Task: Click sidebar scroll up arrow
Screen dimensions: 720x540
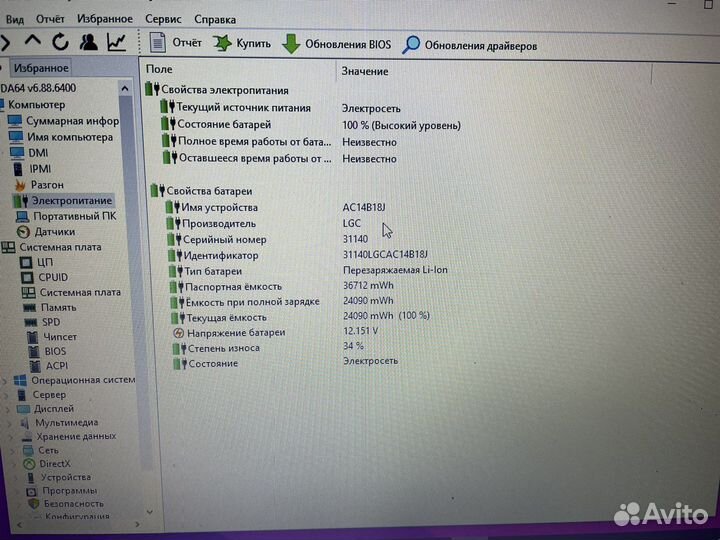Action: click(x=125, y=88)
